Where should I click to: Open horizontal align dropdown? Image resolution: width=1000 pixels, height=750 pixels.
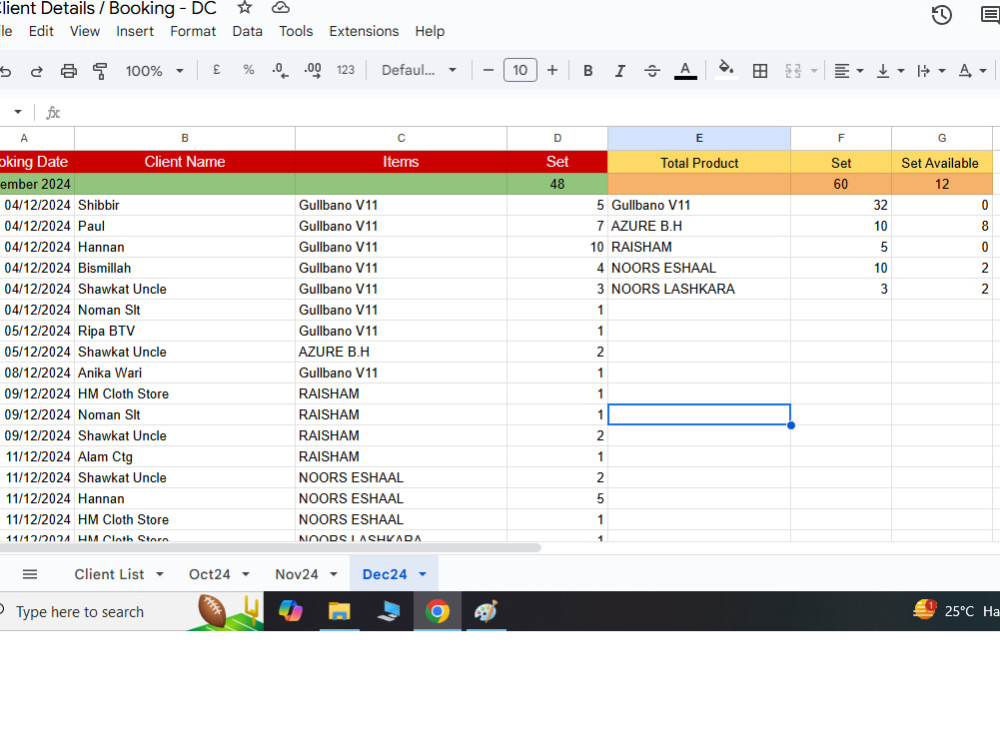coord(849,71)
